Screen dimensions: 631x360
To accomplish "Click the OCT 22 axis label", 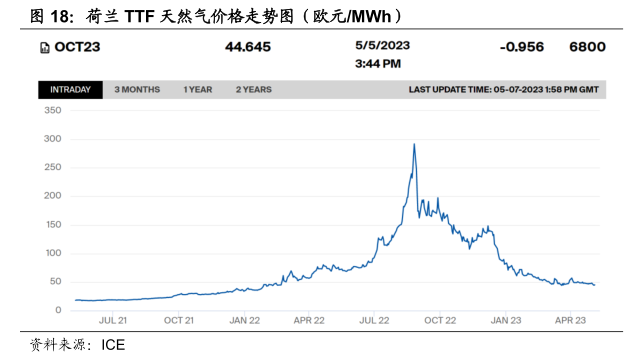I will pyautogui.click(x=440, y=321).
